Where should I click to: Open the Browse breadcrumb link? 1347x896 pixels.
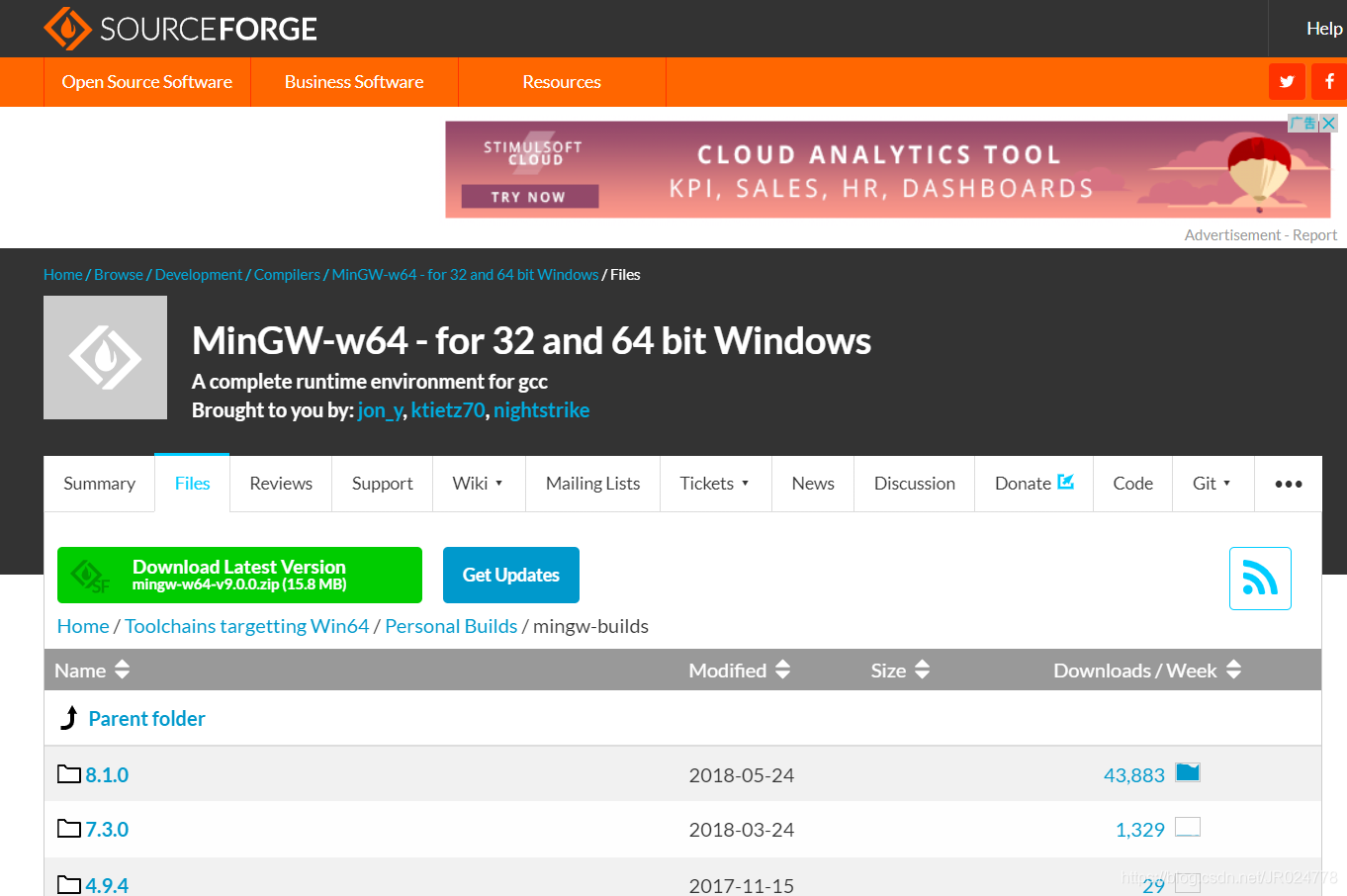(119, 275)
